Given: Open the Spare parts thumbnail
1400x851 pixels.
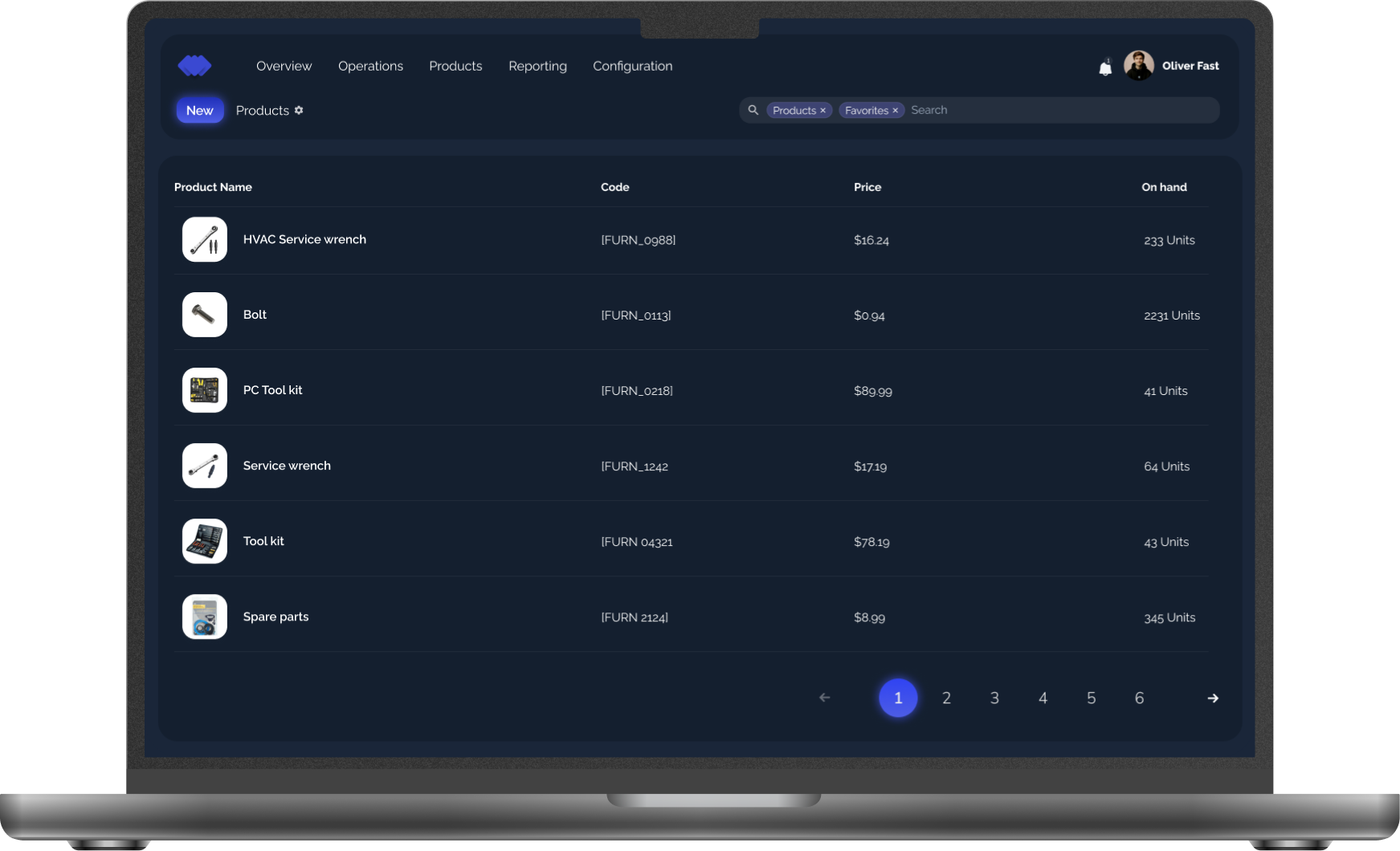Looking at the screenshot, I should point(205,617).
